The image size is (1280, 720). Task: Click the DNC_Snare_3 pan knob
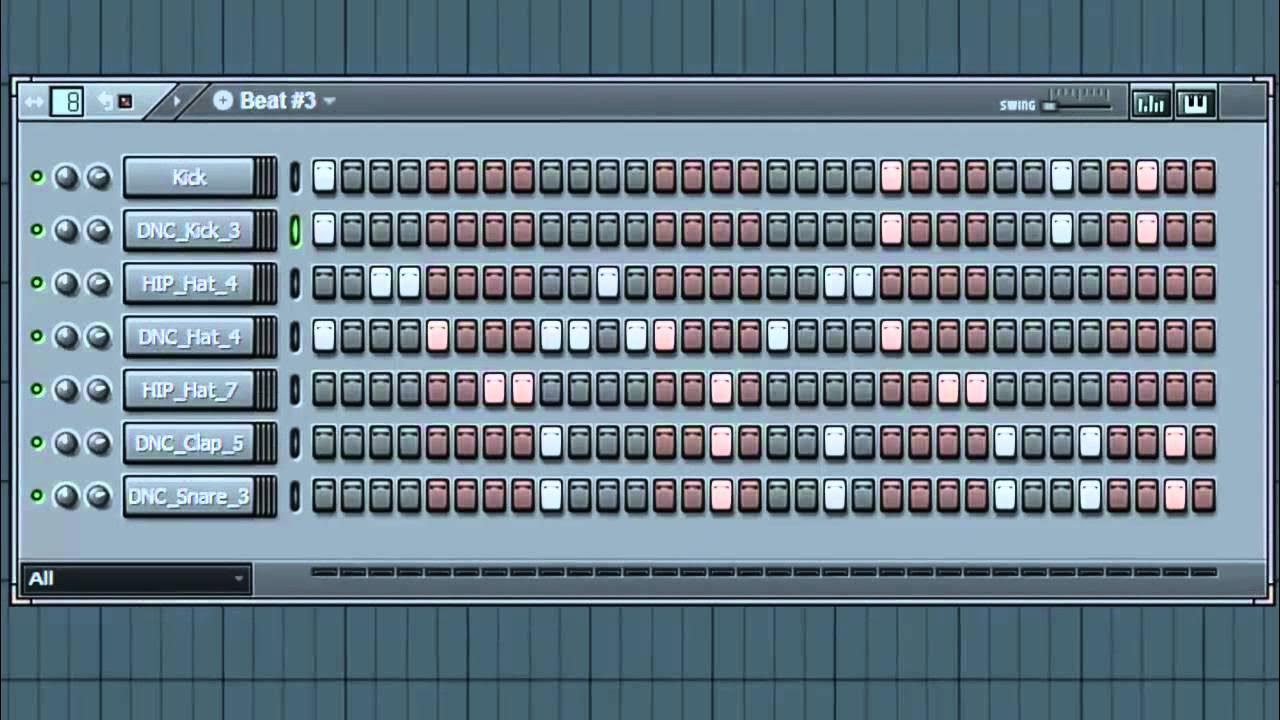click(66, 495)
